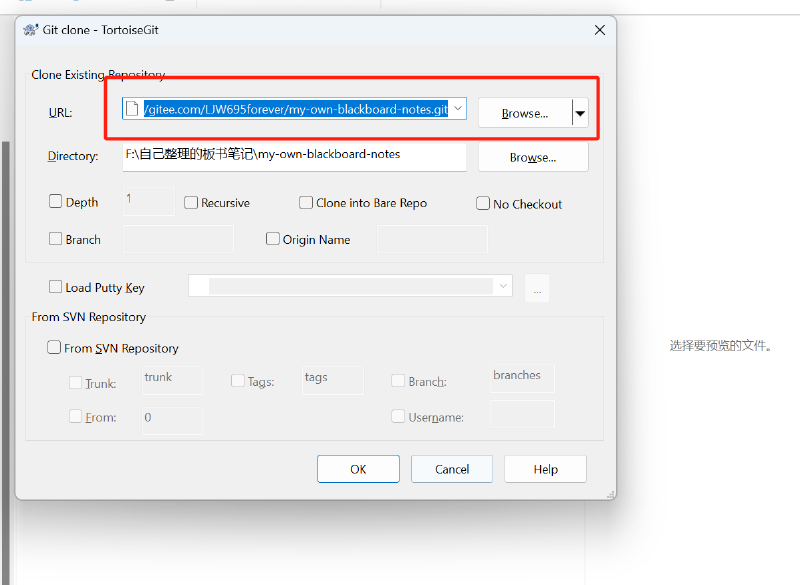Image resolution: width=800 pixels, height=585 pixels.
Task: Click the dialog resize grip corner
Action: [610, 495]
